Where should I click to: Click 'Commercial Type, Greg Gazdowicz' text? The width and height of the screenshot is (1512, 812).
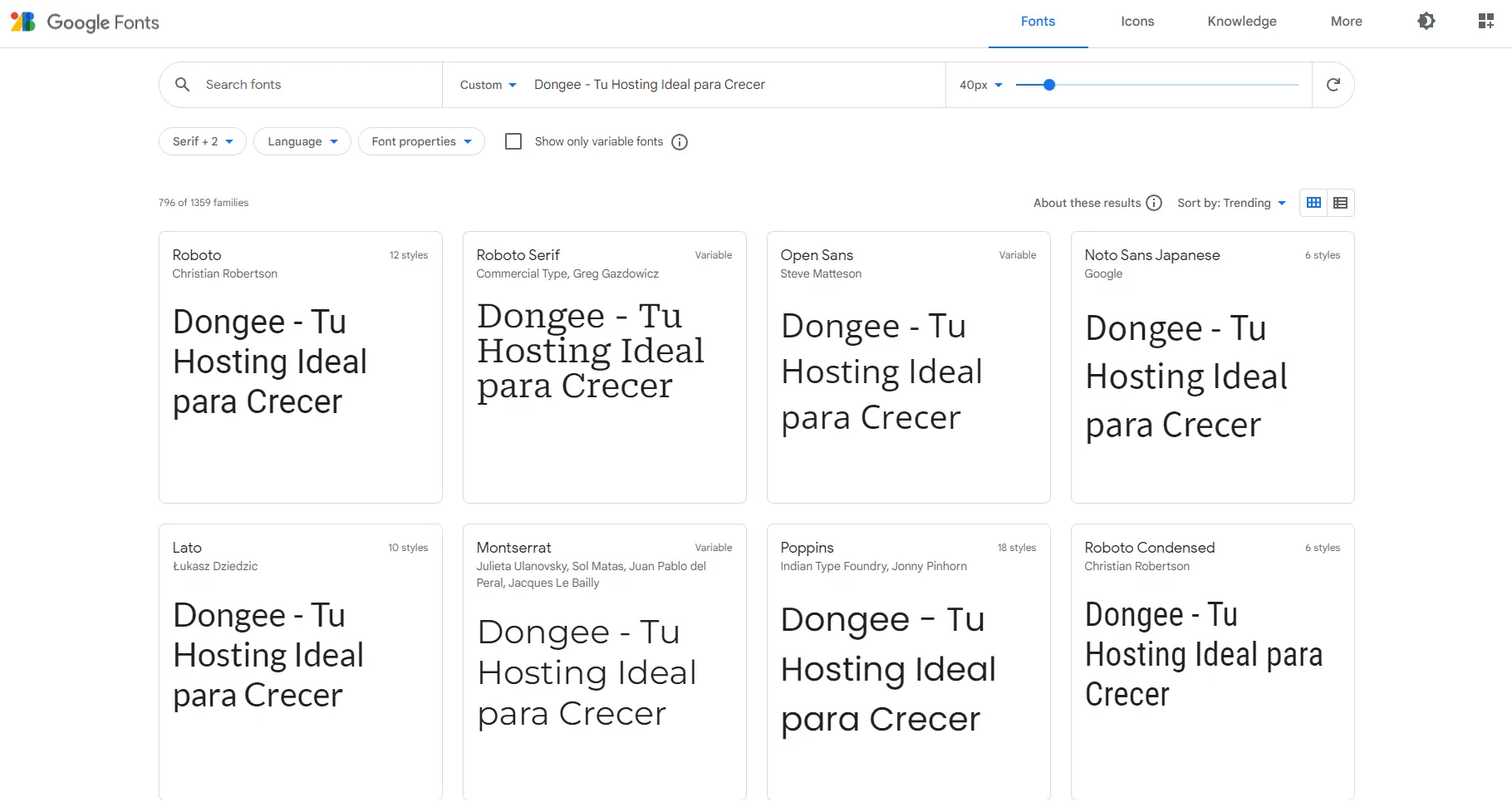pos(567,273)
